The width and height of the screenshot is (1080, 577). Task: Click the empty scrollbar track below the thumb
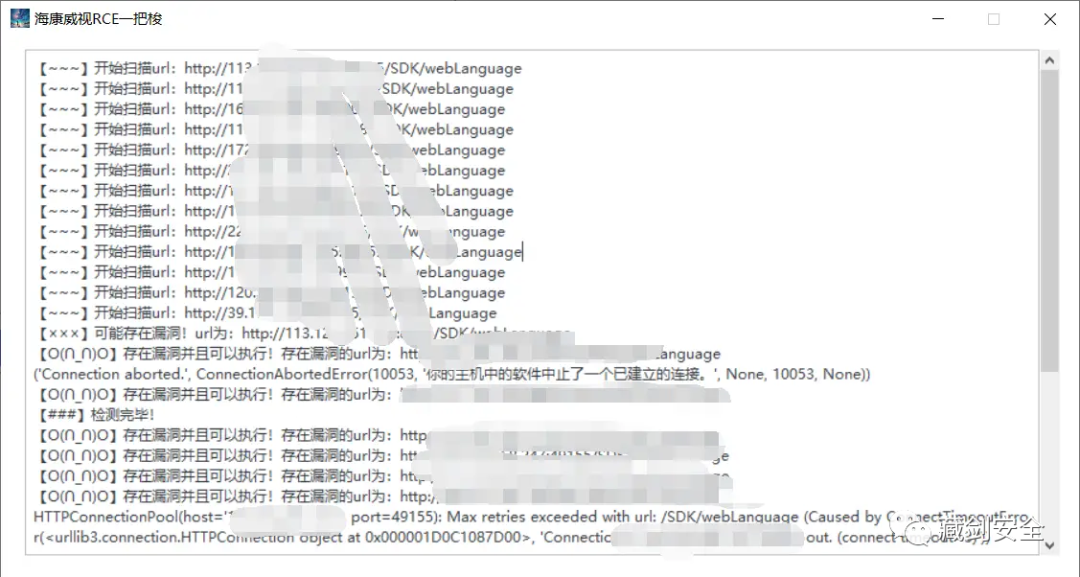pyautogui.click(x=1049, y=454)
